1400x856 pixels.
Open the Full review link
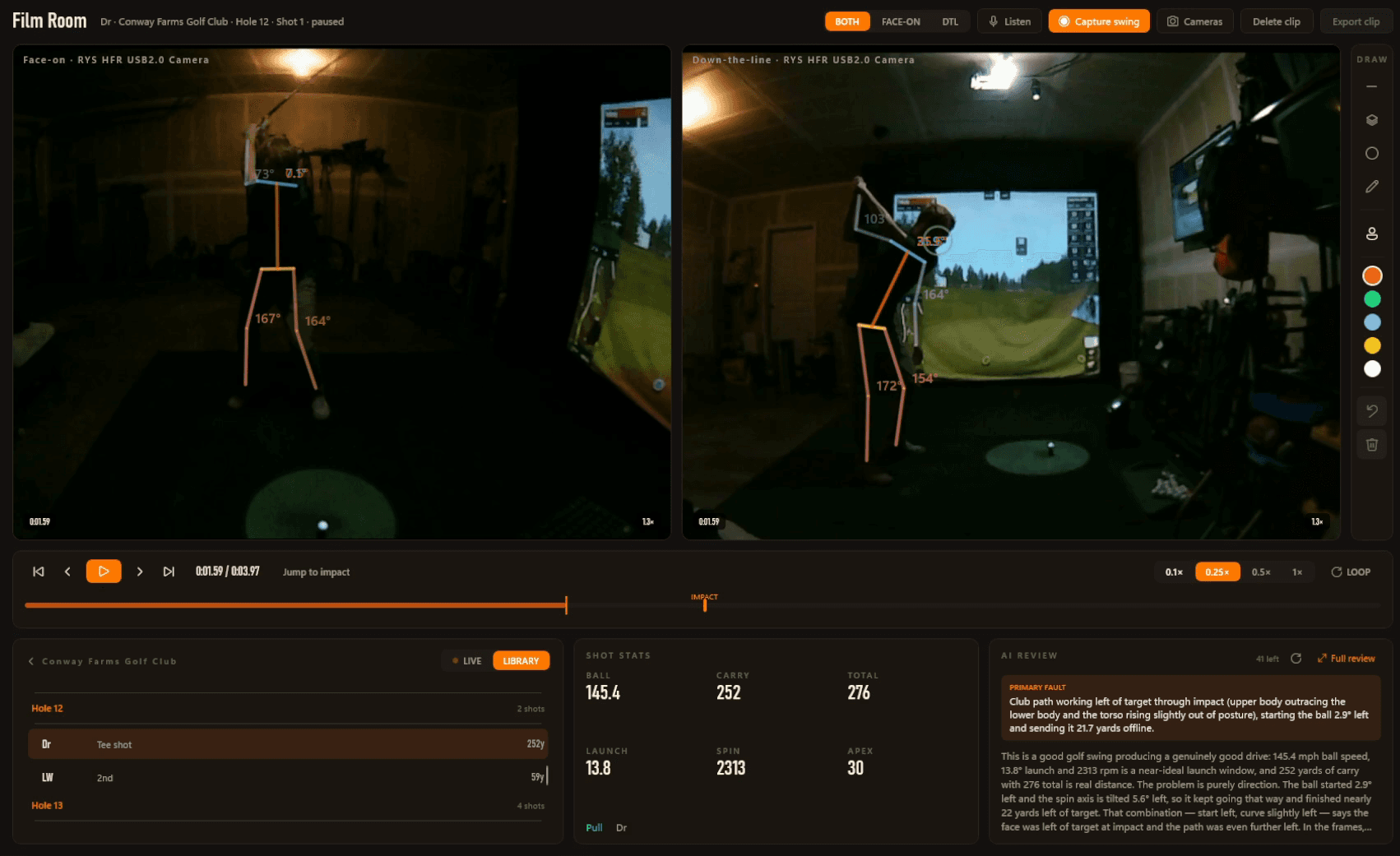pos(1346,659)
